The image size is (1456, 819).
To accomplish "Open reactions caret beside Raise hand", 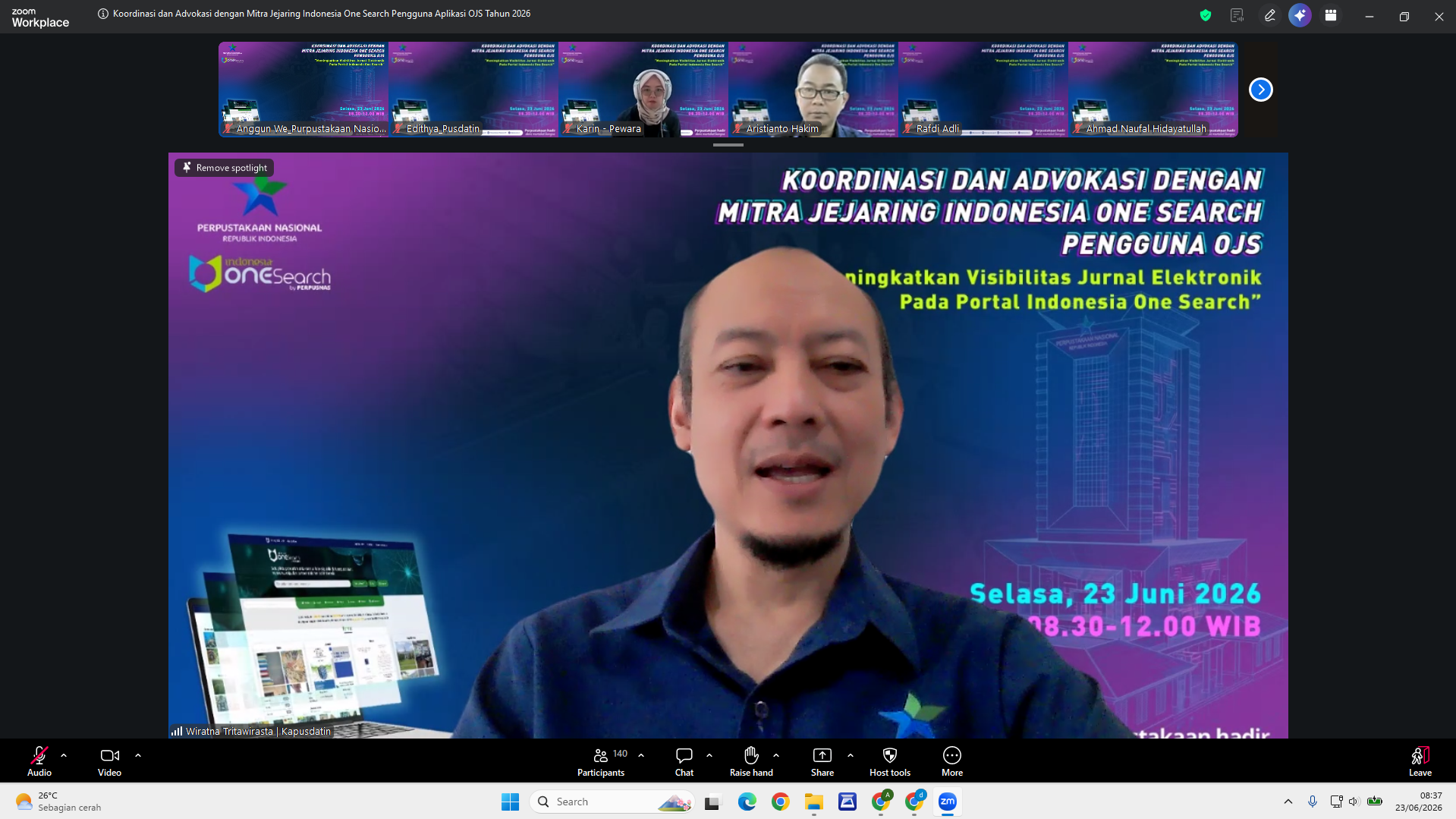I will tap(776, 756).
